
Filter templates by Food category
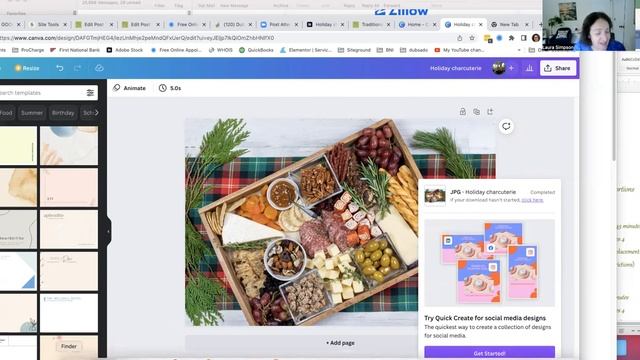(6, 113)
